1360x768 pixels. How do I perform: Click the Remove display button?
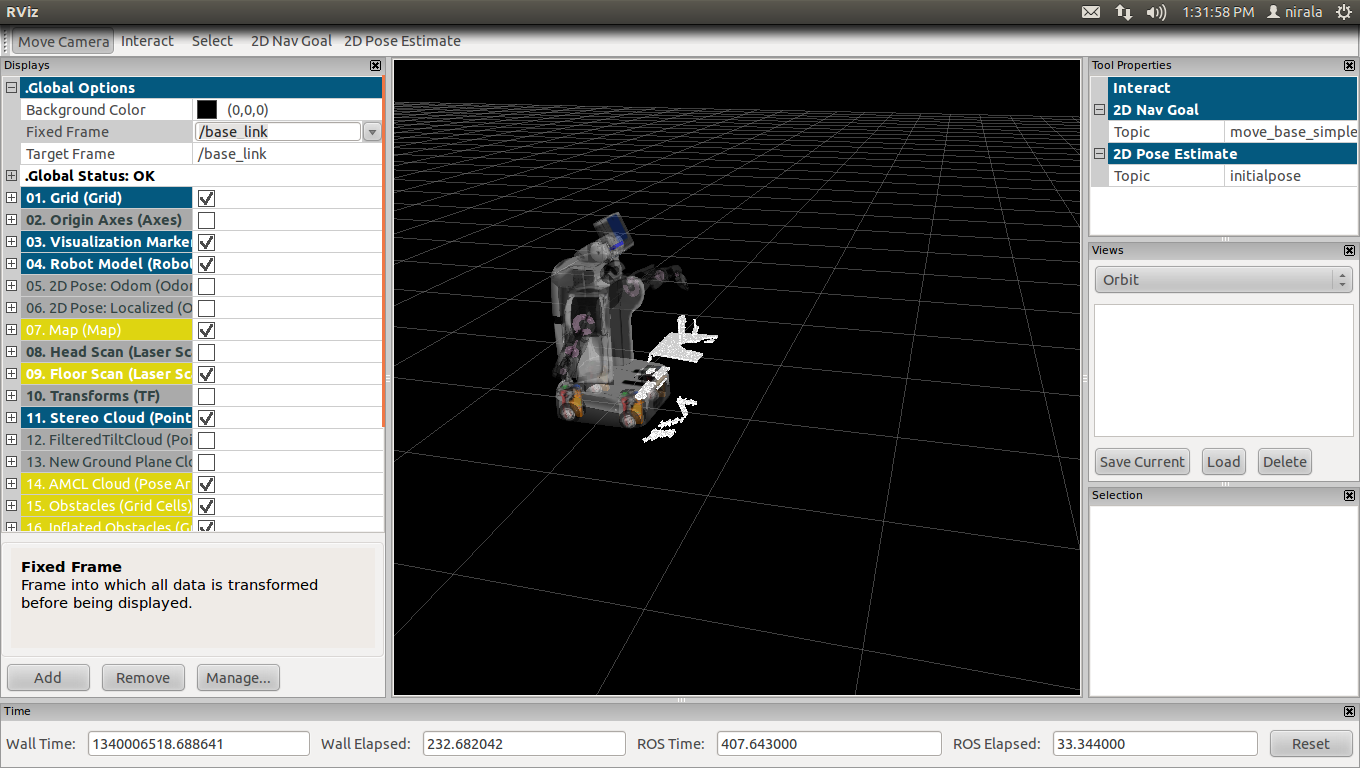[x=143, y=678]
